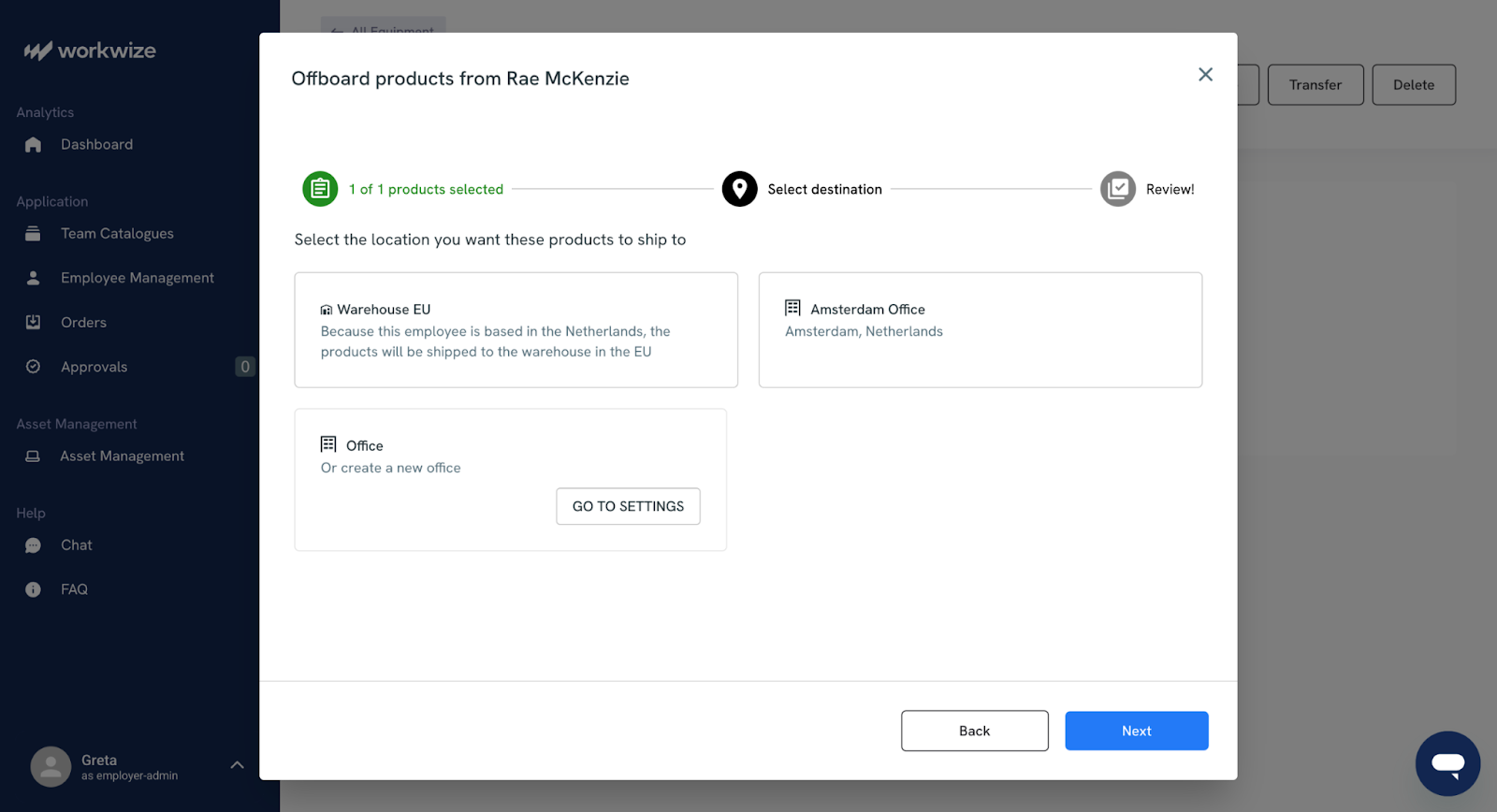
Task: Click the FAQ info icon
Action: click(34, 589)
